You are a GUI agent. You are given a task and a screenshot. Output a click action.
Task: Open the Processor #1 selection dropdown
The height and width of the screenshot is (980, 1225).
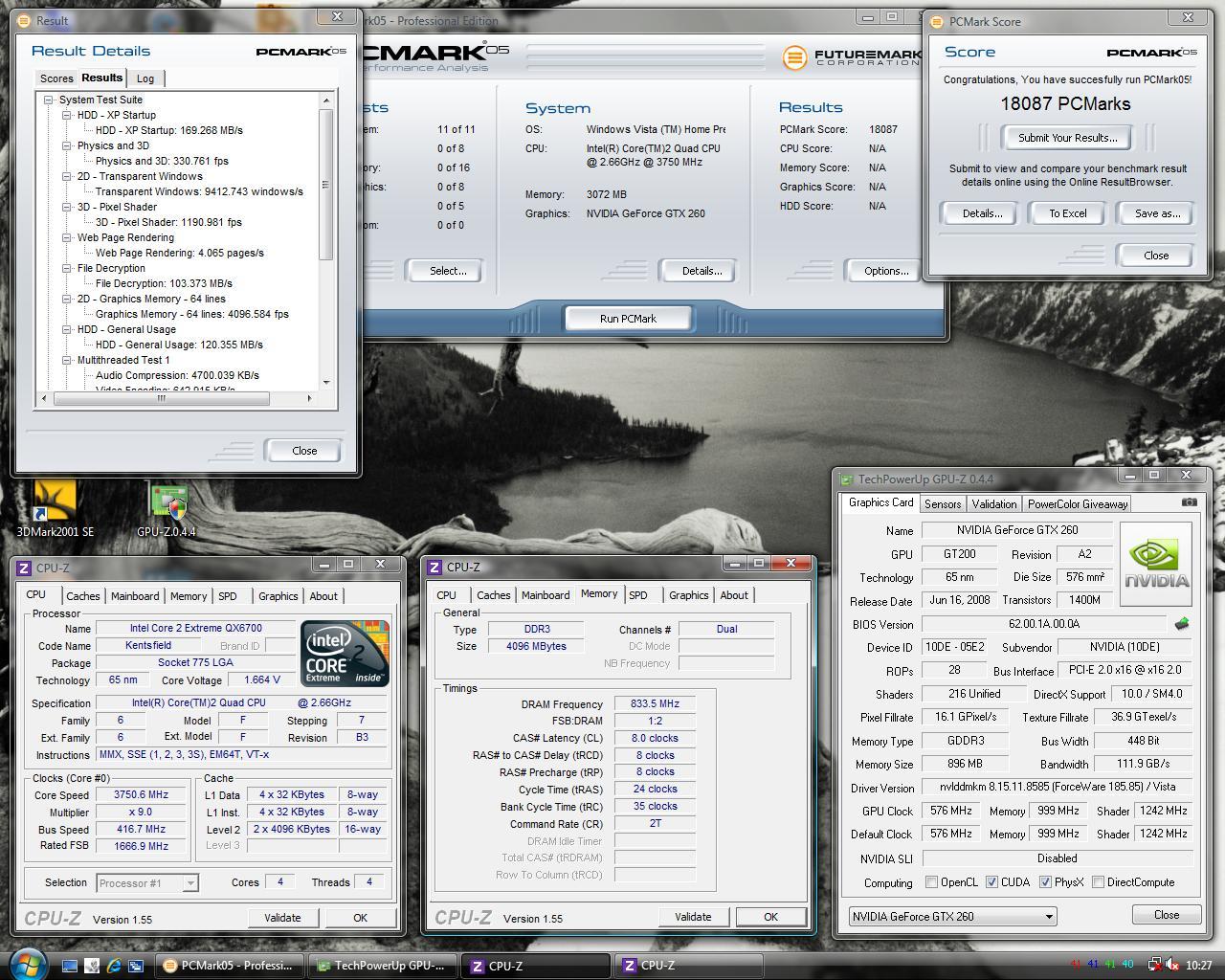pos(146,882)
